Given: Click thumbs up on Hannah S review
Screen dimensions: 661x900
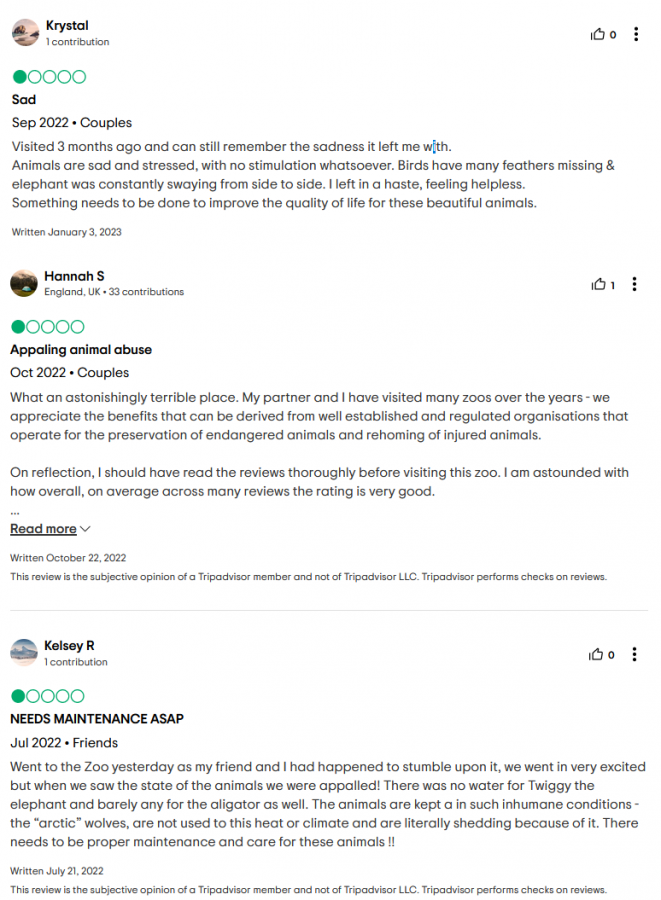Looking at the screenshot, I should tap(598, 284).
